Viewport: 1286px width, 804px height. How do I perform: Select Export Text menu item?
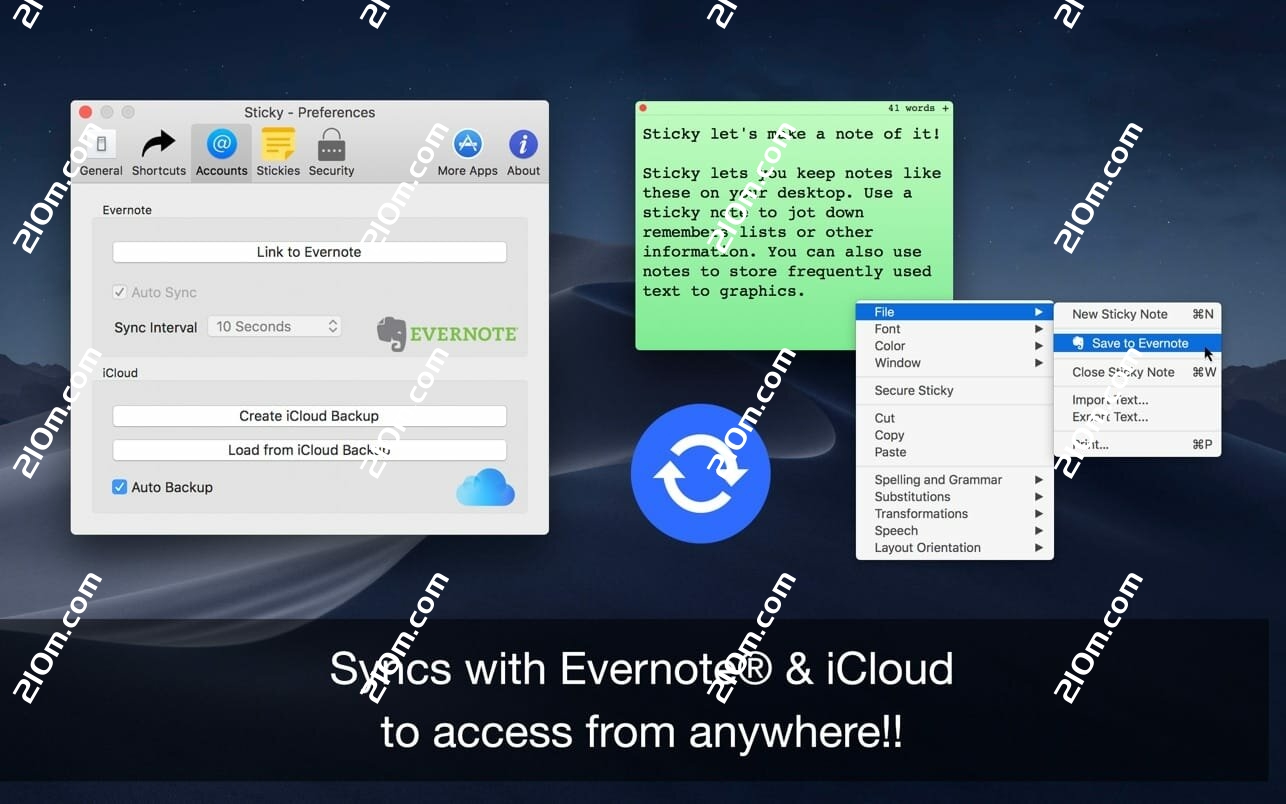point(1138,417)
